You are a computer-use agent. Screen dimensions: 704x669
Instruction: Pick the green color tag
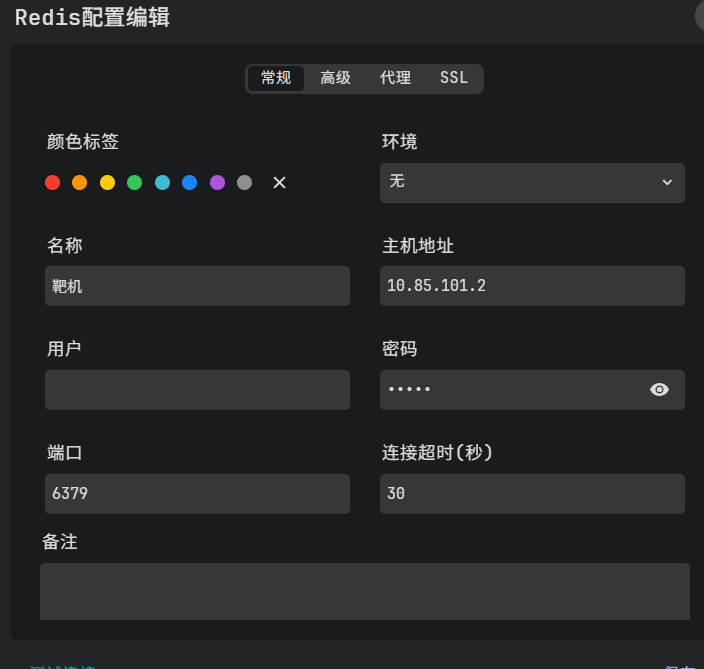(135, 183)
